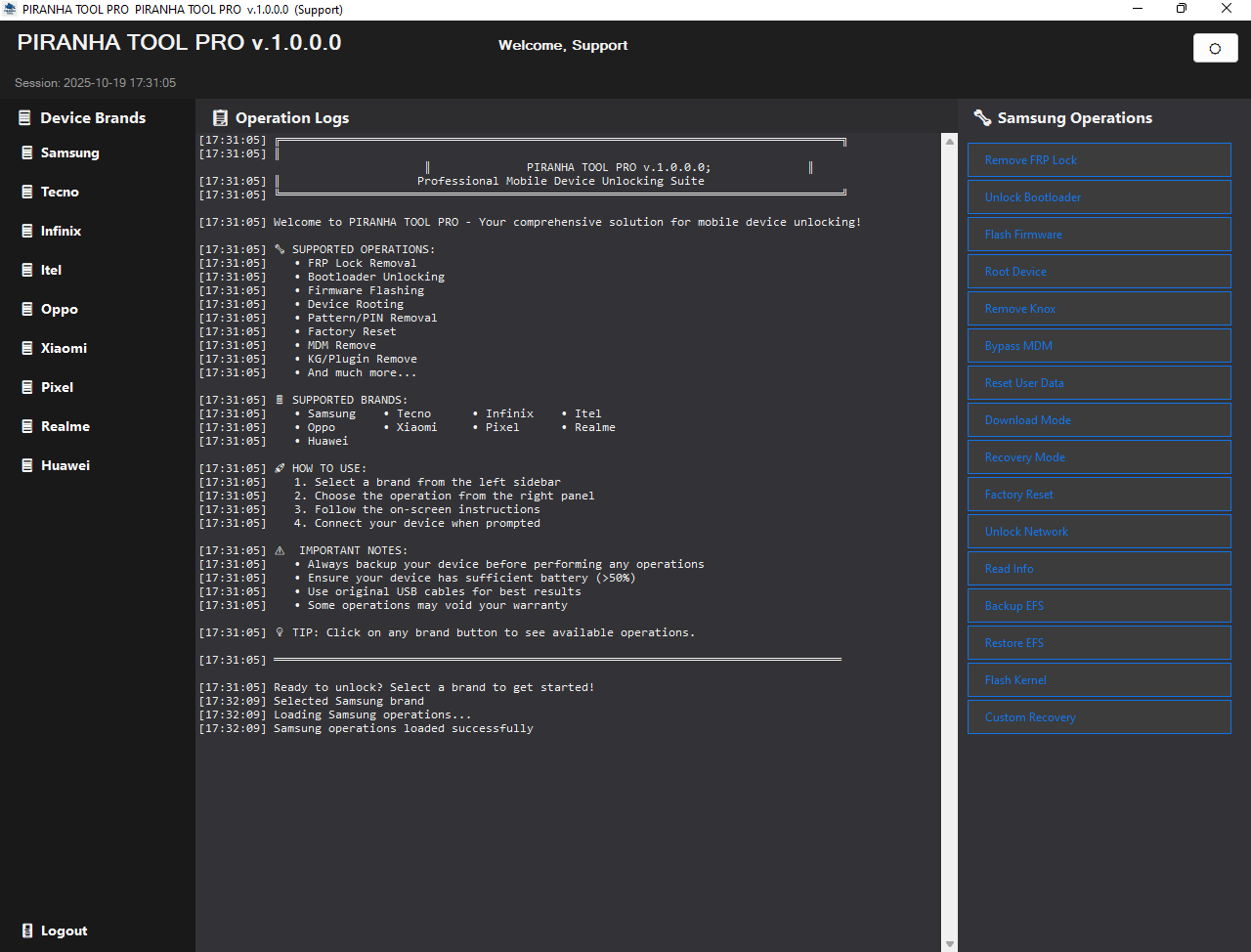This screenshot has width=1251, height=952.
Task: Run Remove FRP Lock operation
Action: pyautogui.click(x=1099, y=160)
